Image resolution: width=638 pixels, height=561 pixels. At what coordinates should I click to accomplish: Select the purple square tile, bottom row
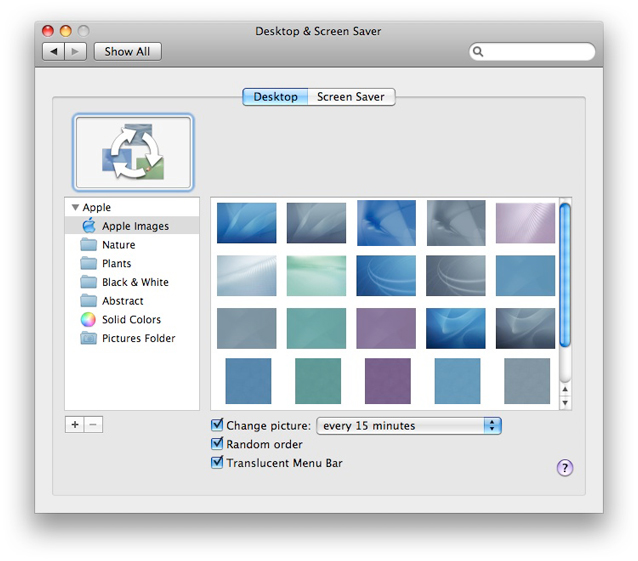click(x=388, y=381)
